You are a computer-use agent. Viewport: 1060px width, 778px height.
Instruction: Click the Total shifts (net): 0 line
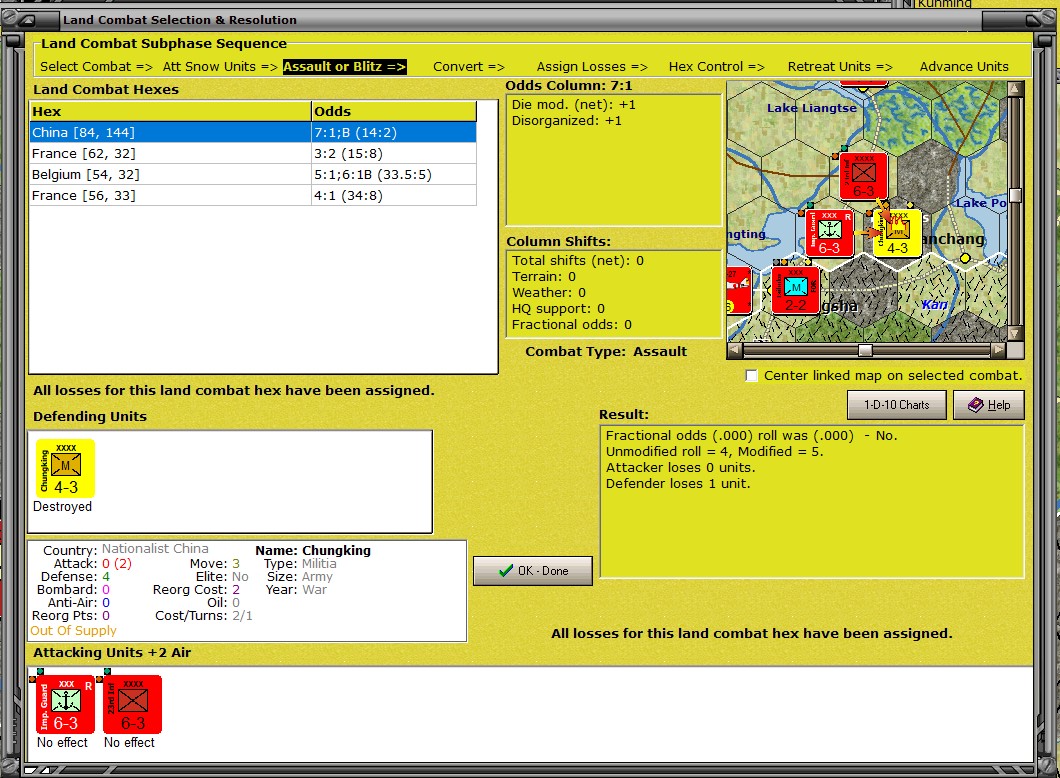coord(578,261)
